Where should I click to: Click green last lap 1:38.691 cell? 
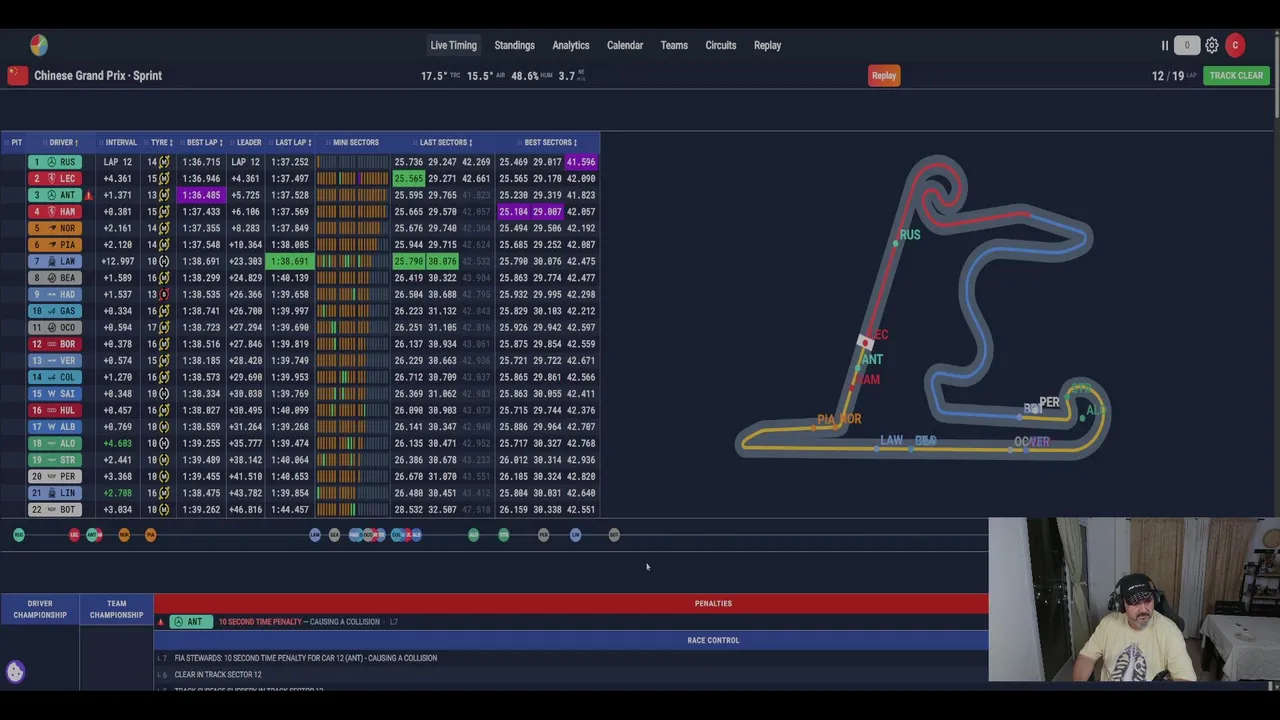[290, 261]
